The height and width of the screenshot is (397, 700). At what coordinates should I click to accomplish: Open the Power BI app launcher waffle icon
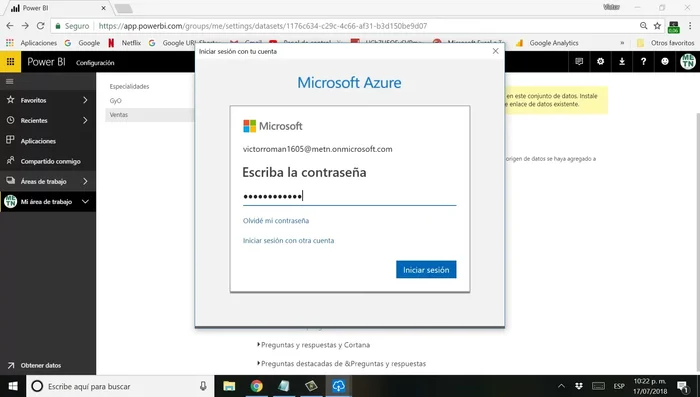coord(10,62)
